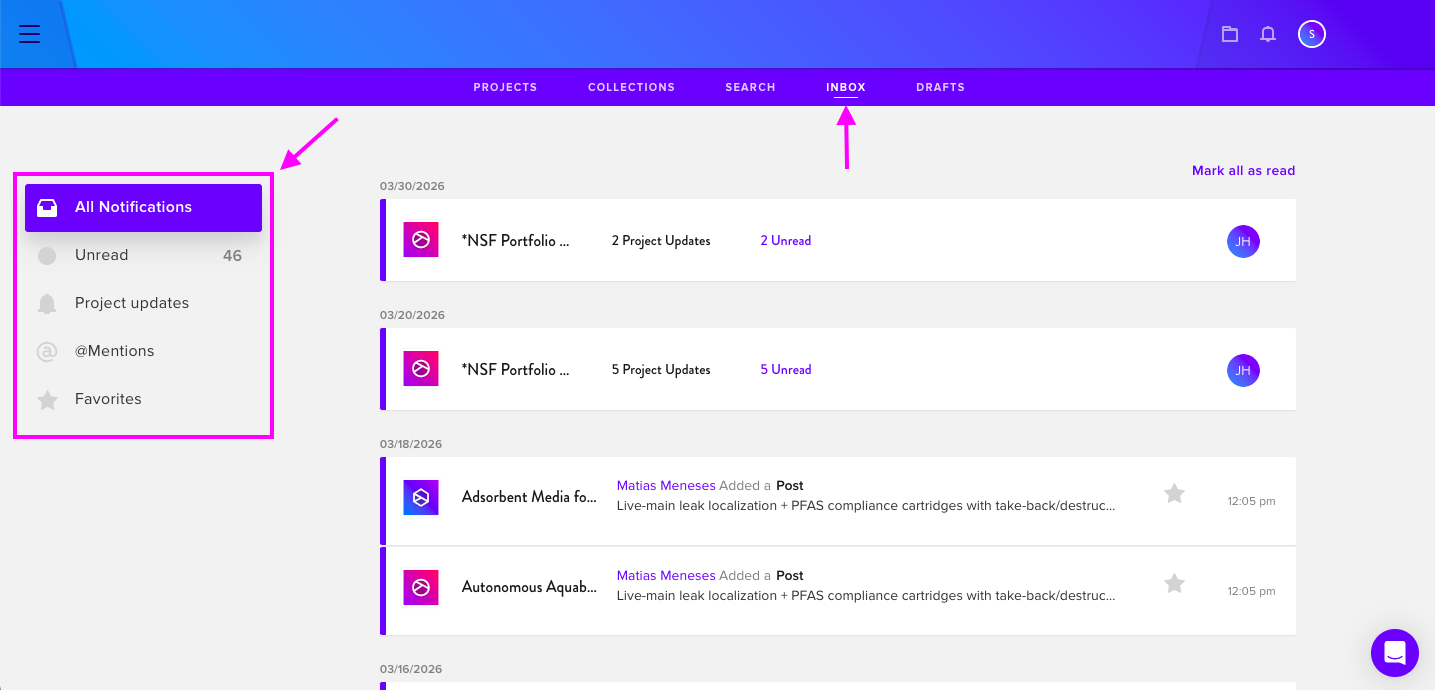The image size is (1435, 690).
Task: Click the Adsorbent Media project icon
Action: pyautogui.click(x=421, y=498)
